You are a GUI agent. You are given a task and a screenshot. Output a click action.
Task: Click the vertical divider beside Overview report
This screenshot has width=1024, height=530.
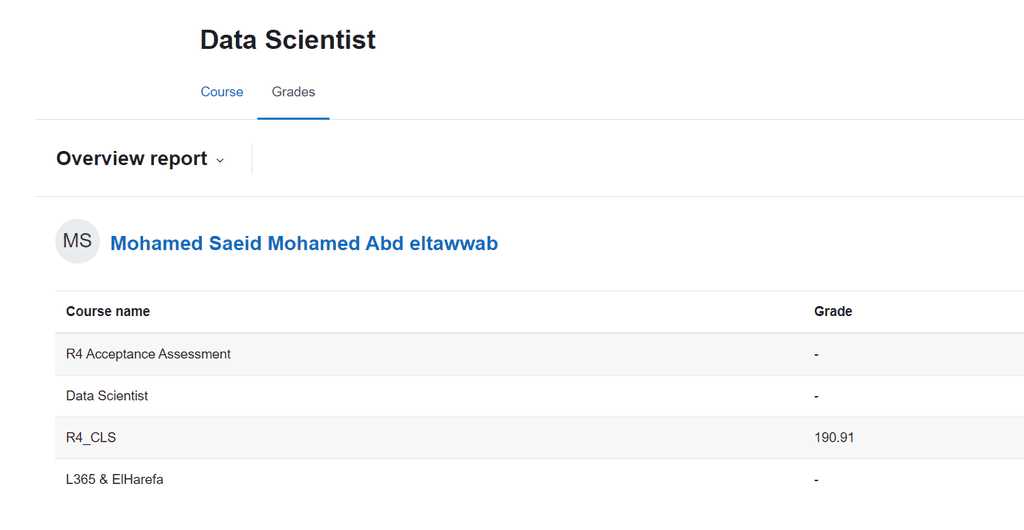251,159
